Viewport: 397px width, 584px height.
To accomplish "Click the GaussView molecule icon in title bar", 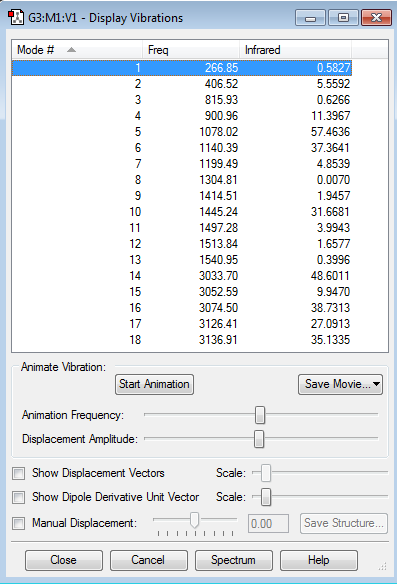I will click(x=16, y=18).
